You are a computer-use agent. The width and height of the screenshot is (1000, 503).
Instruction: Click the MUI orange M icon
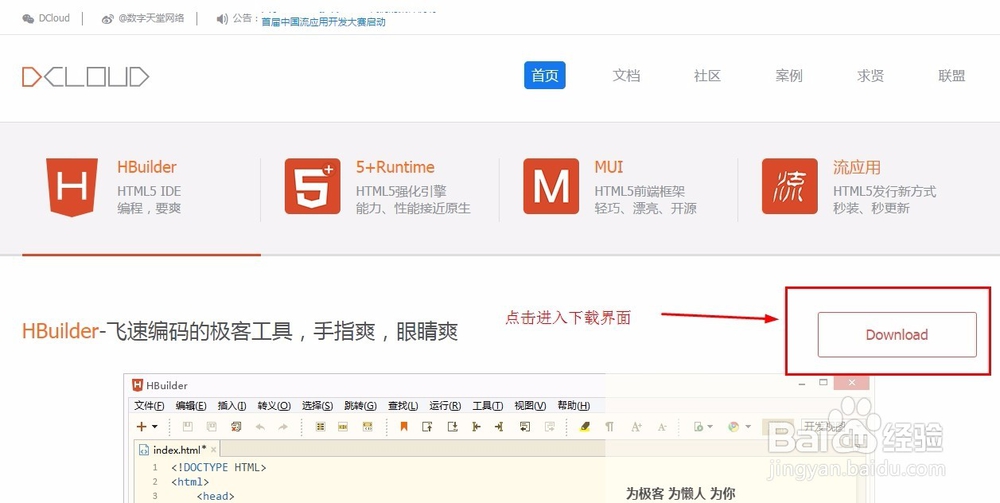tap(551, 186)
